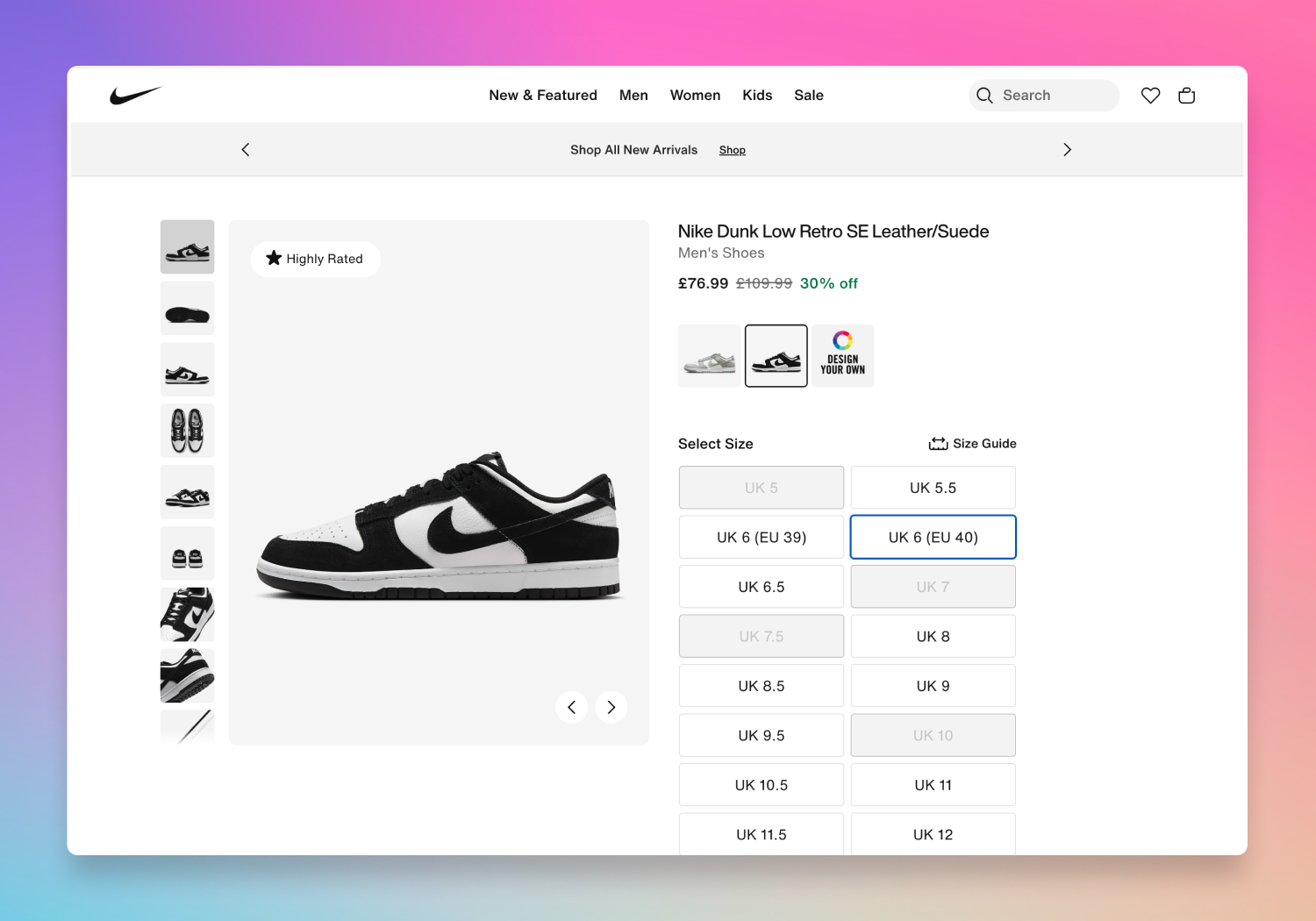Click the Highly Rated star badge
Image resolution: width=1316 pixels, height=921 pixels.
coord(316,259)
